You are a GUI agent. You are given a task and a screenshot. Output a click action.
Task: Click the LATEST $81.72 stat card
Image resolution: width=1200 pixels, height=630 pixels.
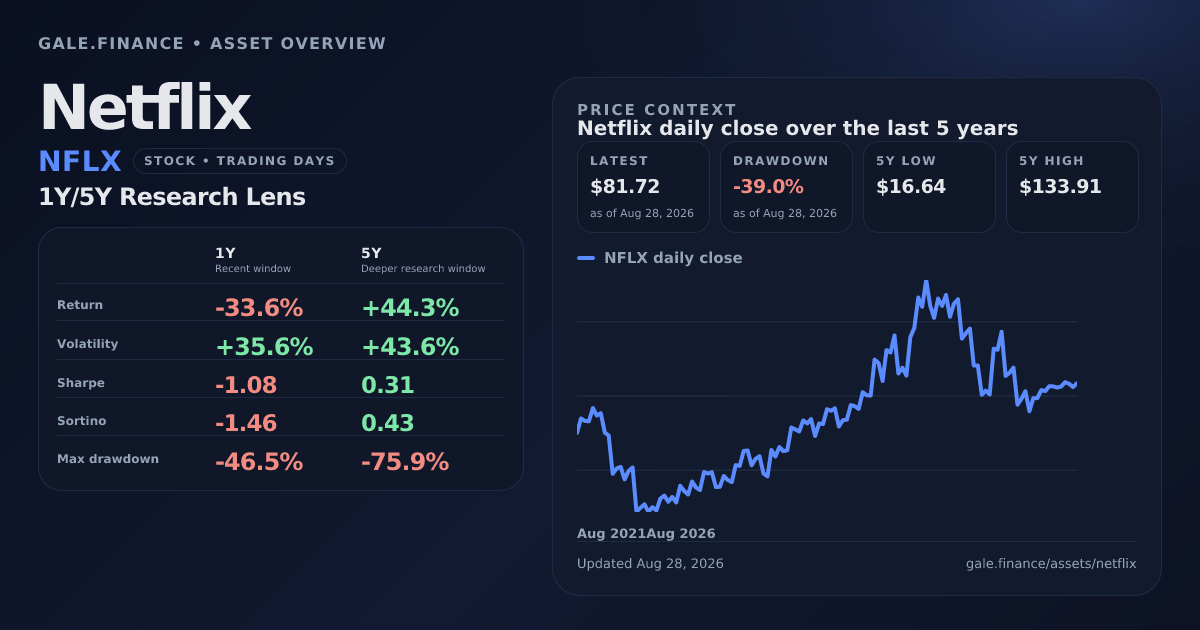tap(643, 187)
